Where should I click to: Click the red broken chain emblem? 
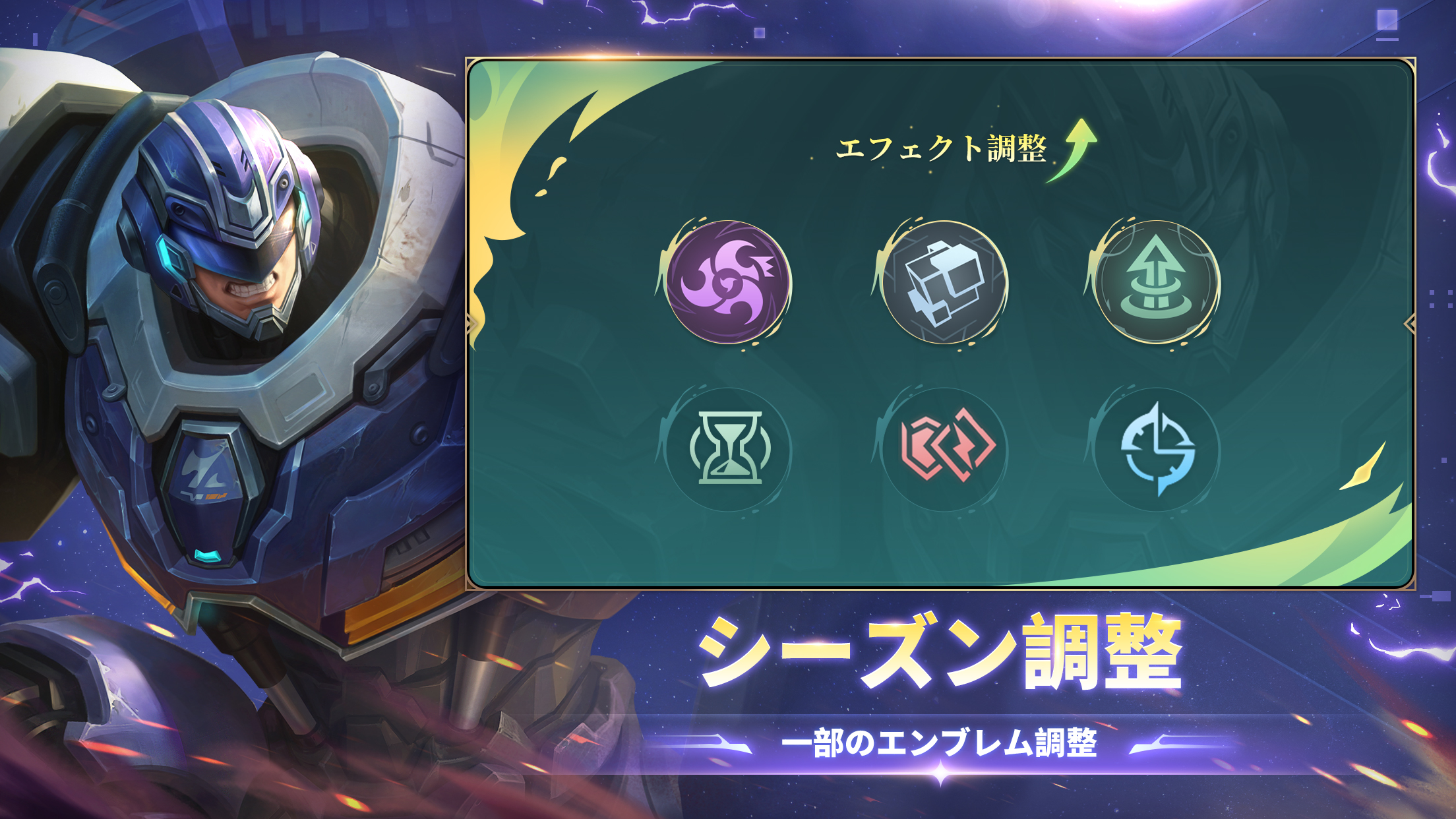point(944,448)
